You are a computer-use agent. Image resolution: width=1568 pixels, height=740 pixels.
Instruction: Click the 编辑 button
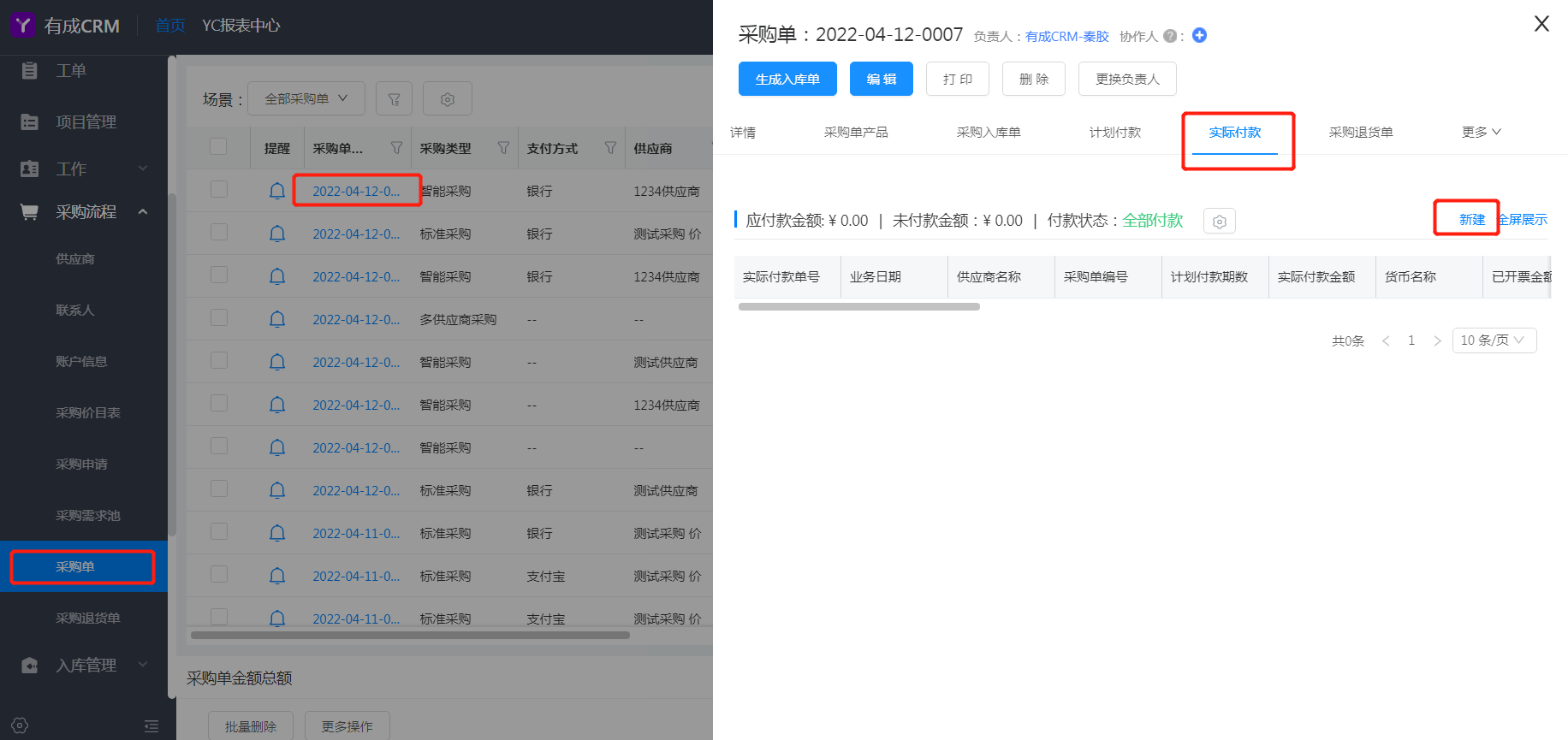[882, 79]
